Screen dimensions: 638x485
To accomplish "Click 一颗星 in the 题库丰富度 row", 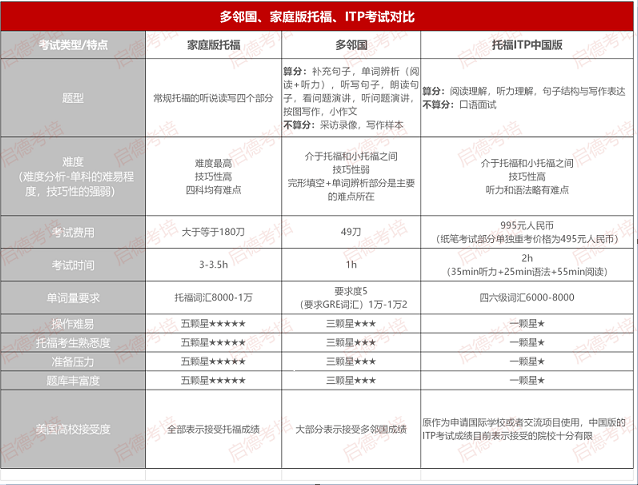I will coord(527,381).
